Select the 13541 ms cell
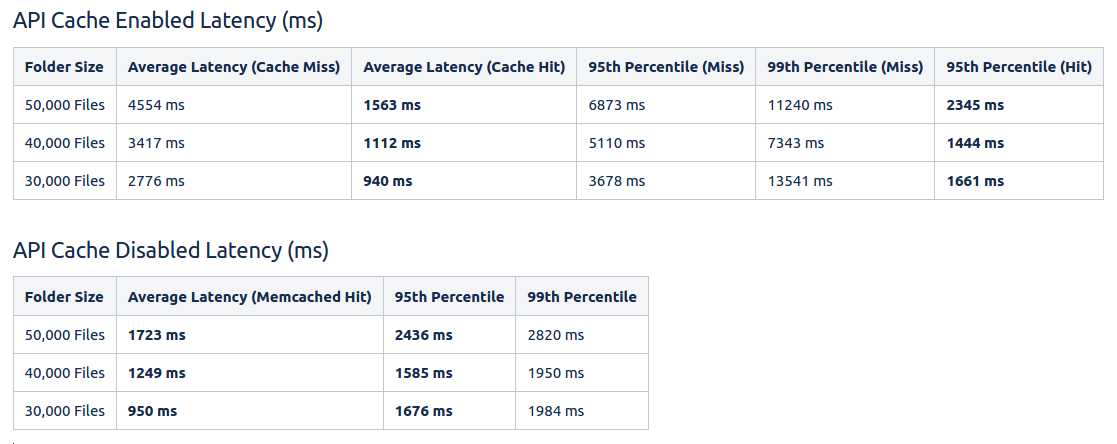The width and height of the screenshot is (1117, 444). tap(800, 181)
